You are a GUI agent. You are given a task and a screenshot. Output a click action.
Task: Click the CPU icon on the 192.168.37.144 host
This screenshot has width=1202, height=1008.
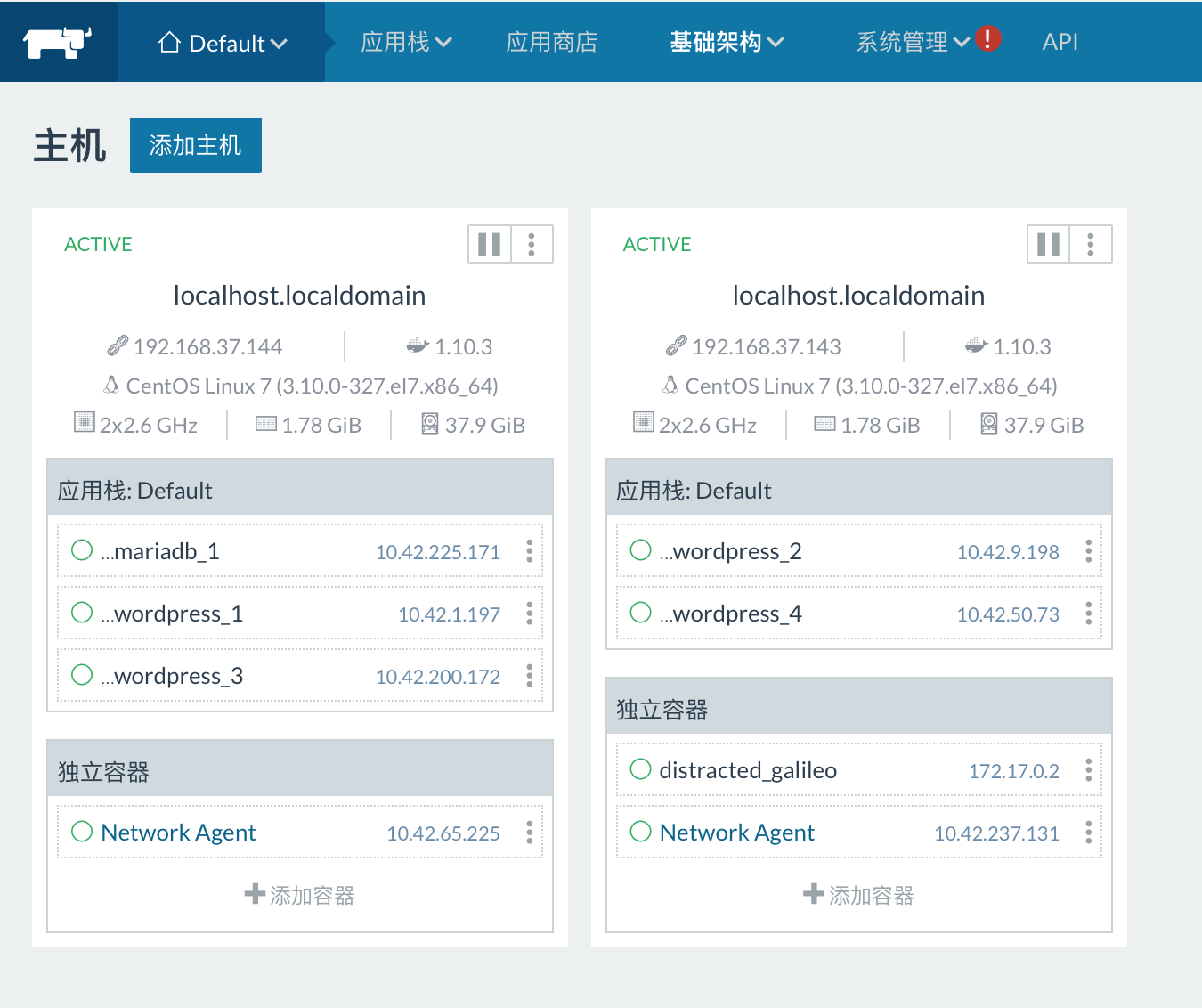click(85, 422)
